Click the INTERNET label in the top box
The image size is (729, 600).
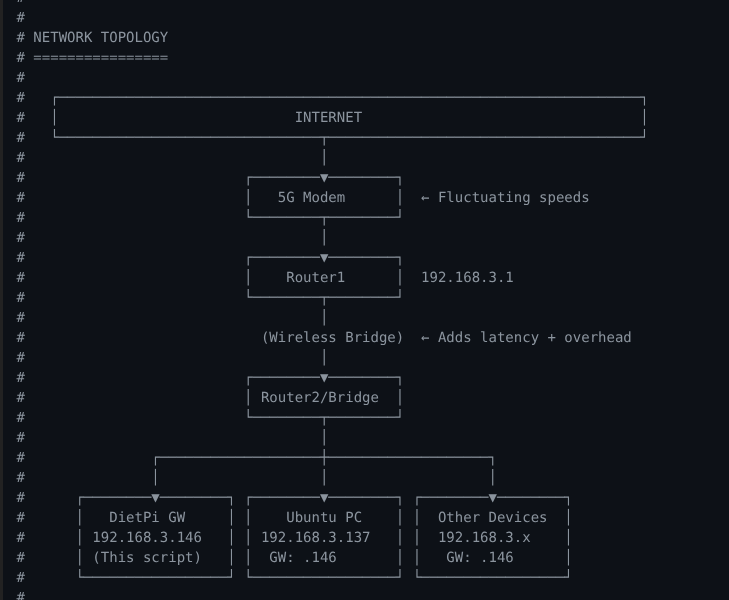pyautogui.click(x=328, y=117)
